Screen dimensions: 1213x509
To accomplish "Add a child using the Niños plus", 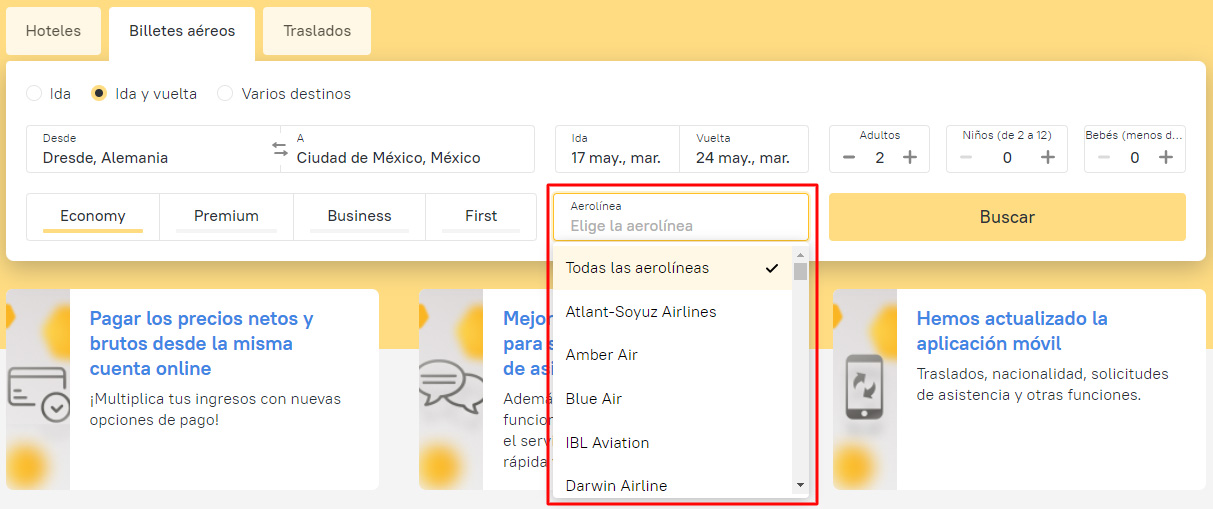I will 1047,157.
